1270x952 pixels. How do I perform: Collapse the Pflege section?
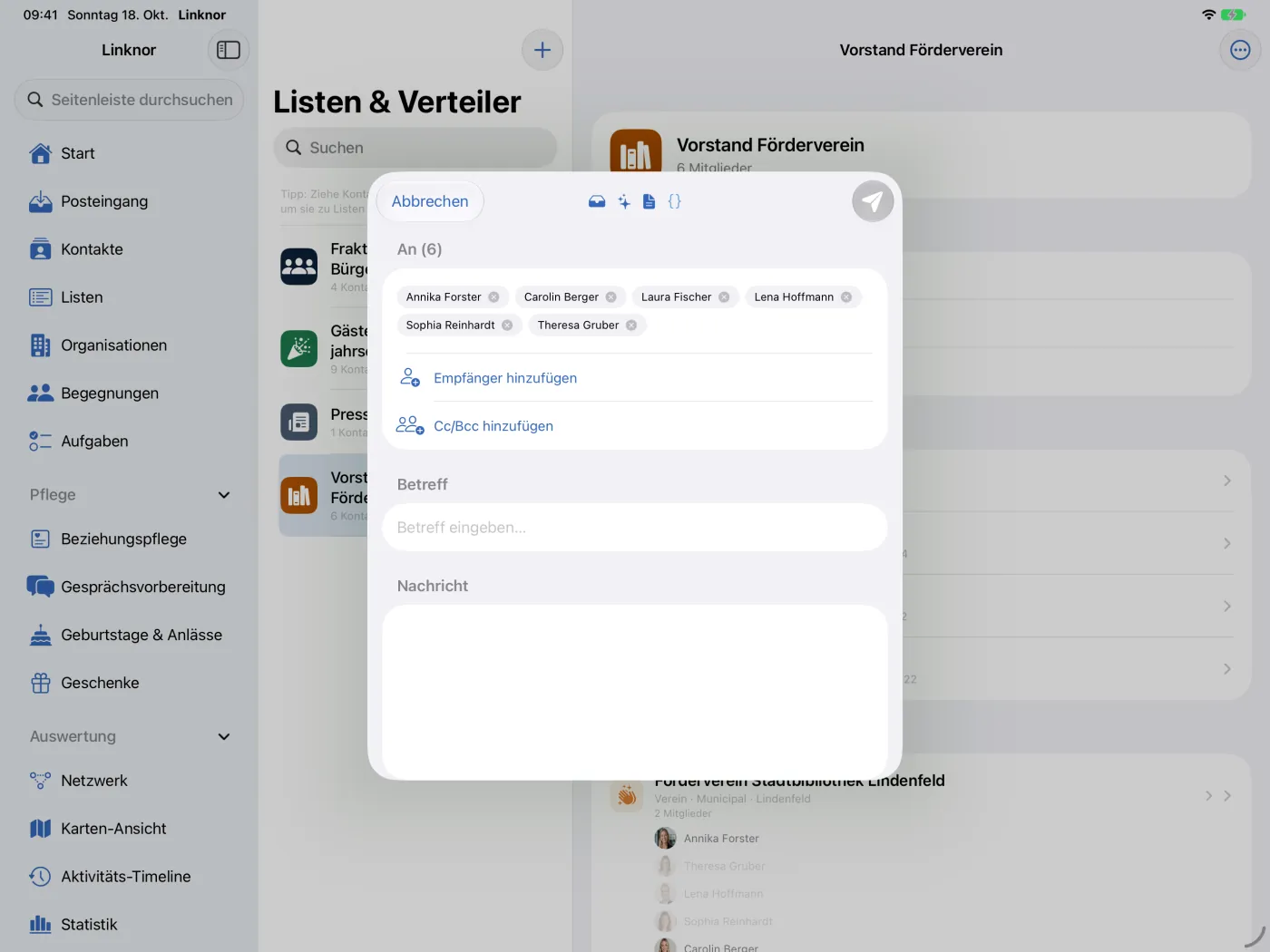pos(224,495)
